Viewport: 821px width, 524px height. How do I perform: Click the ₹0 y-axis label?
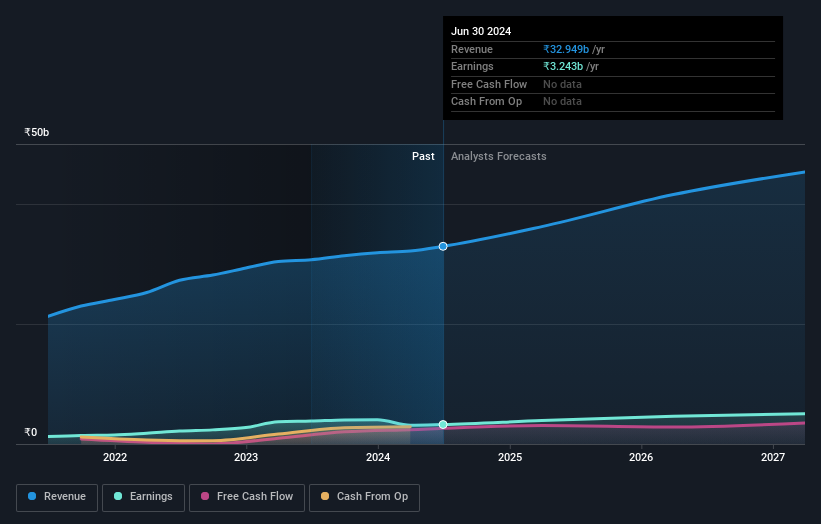pyautogui.click(x=31, y=432)
